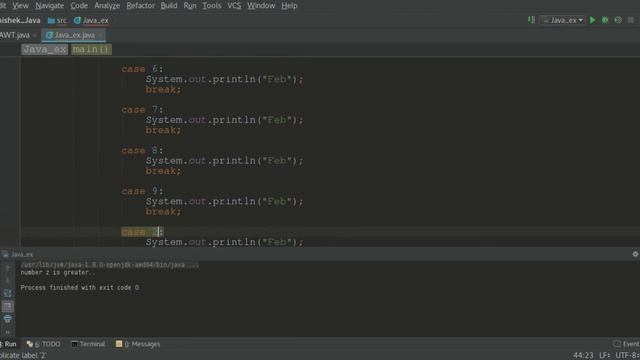Image resolution: width=640 pixels, height=360 pixels.
Task: Close the Java_ex.java editor tab
Action: point(101,36)
